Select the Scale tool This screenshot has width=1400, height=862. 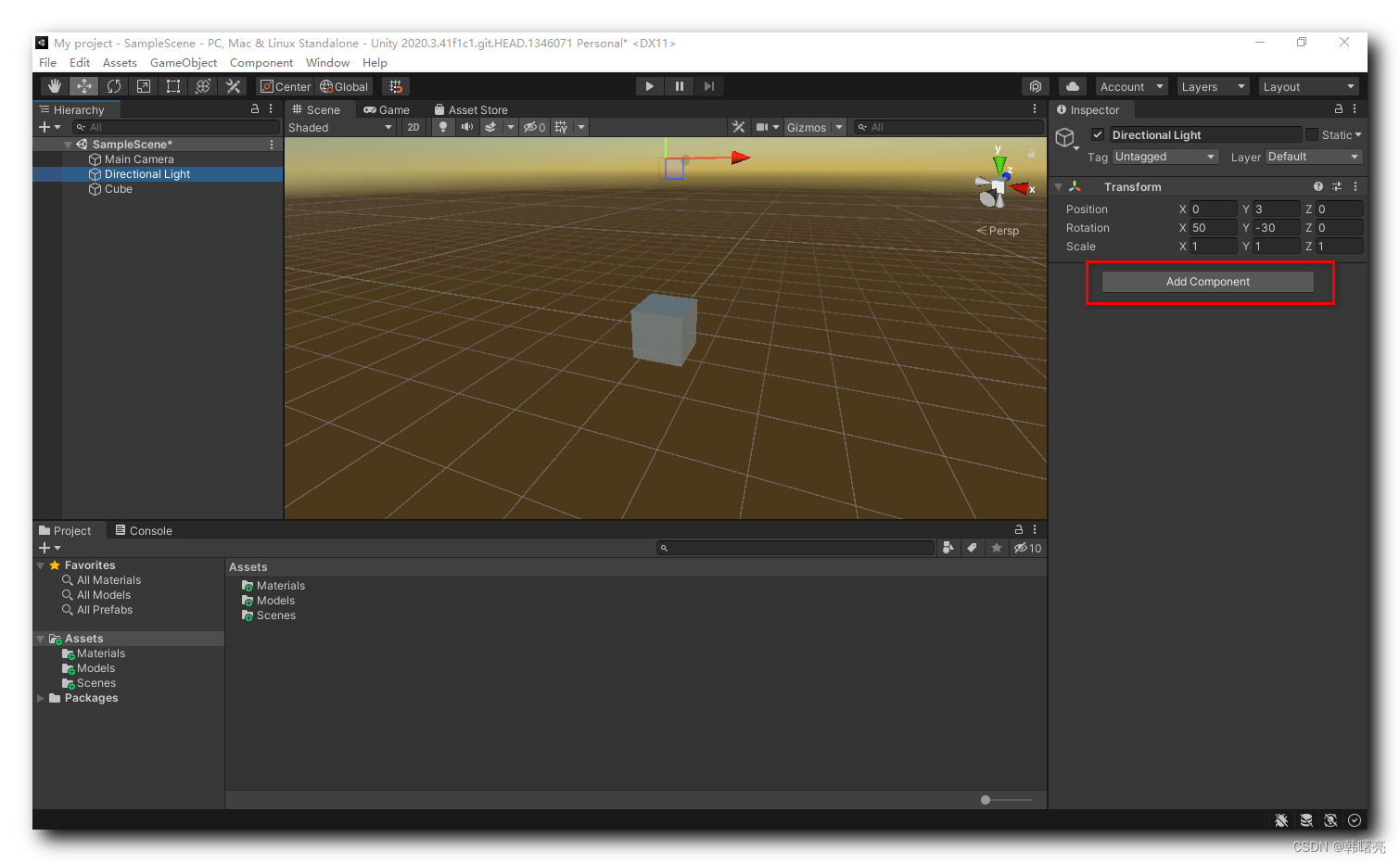click(x=143, y=85)
